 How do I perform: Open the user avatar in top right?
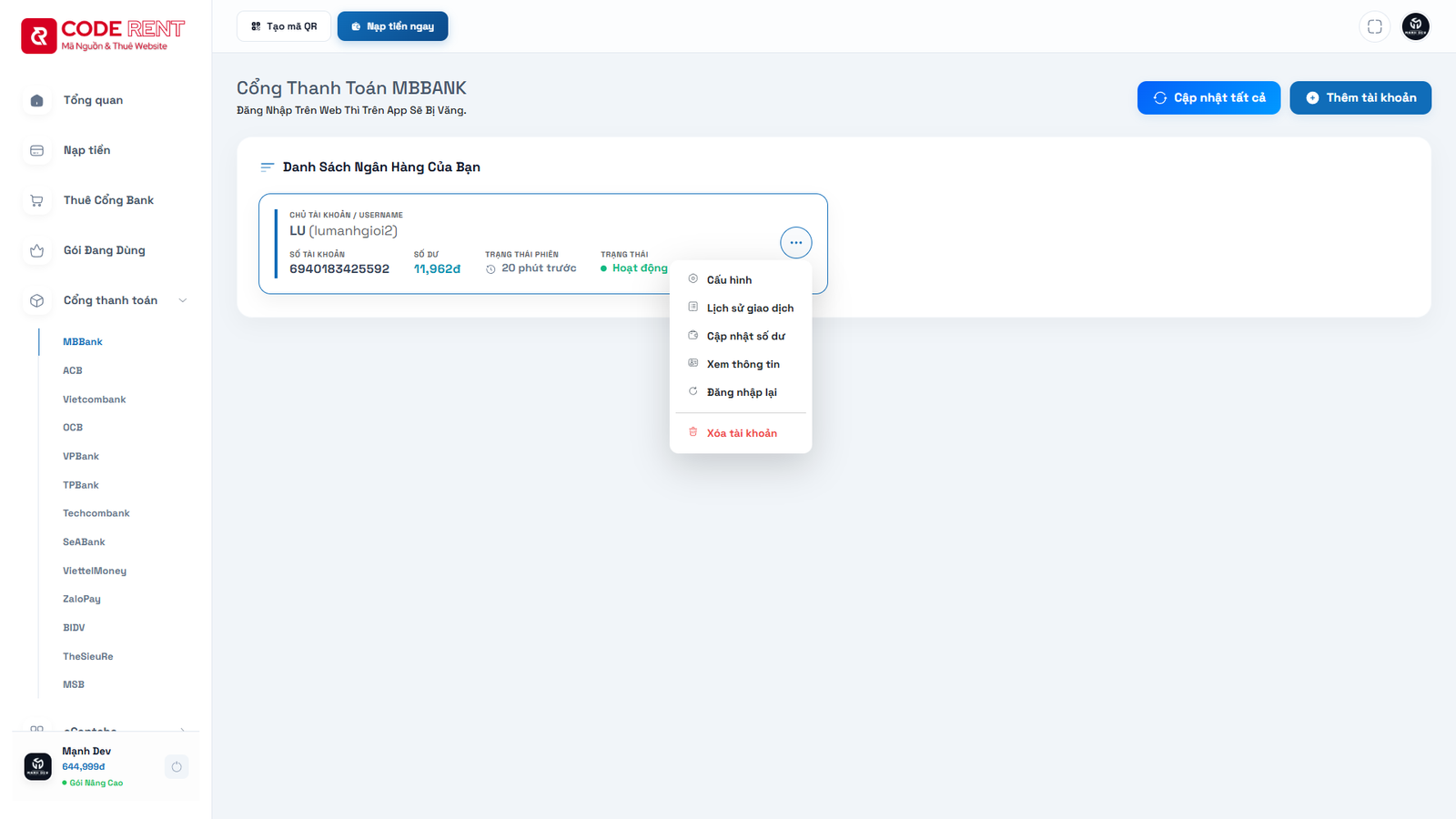click(x=1415, y=26)
